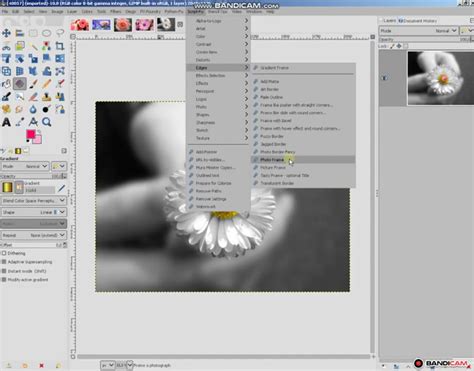Select the Rectangle Select tool
The height and width of the screenshot is (371, 474).
pyautogui.click(x=33, y=33)
